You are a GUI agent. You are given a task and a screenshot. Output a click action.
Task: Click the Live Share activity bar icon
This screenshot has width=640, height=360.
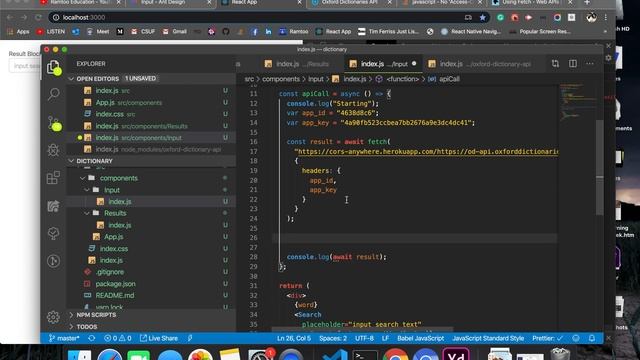tap(53, 206)
